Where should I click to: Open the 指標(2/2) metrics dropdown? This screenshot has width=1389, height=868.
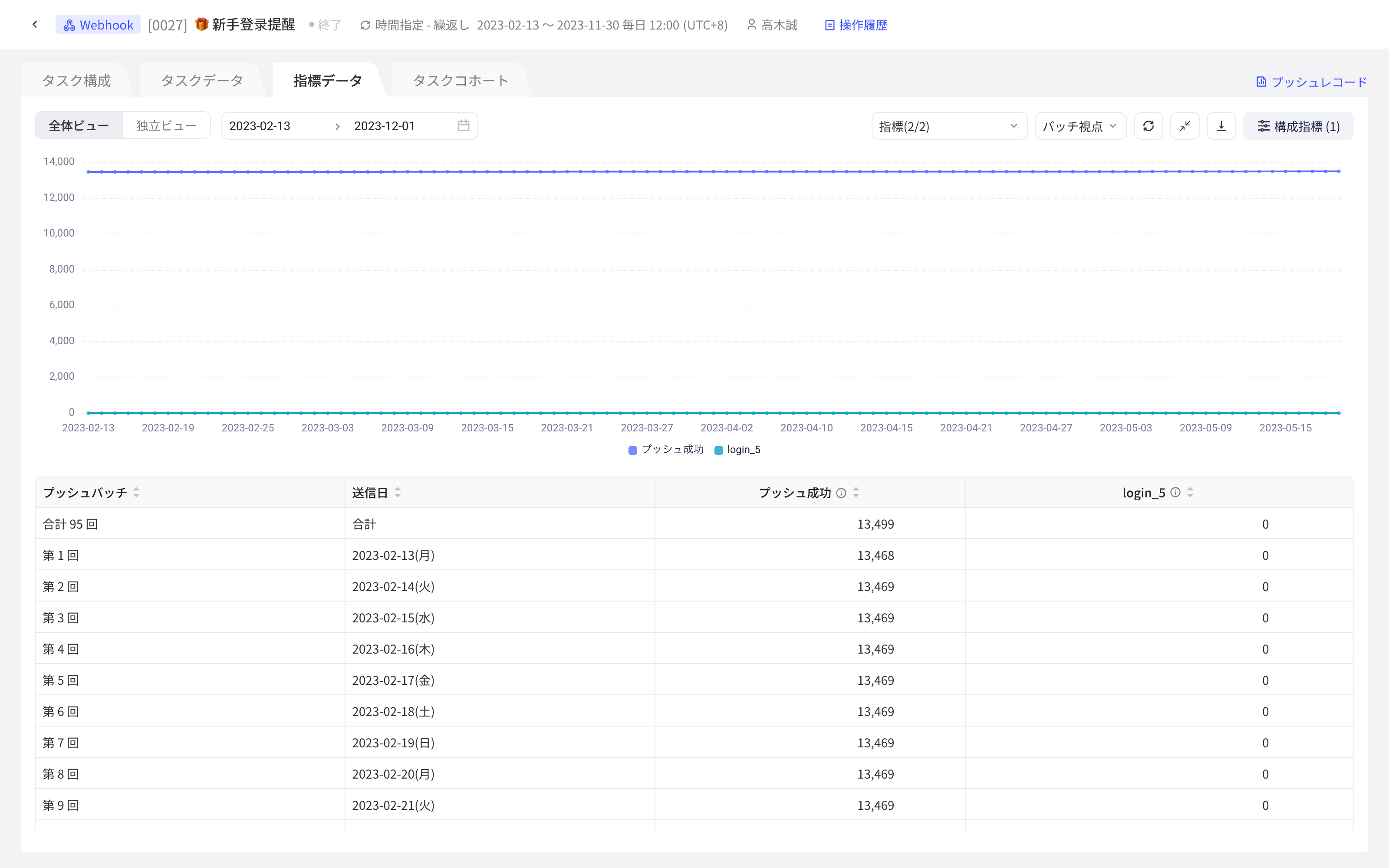(x=949, y=126)
